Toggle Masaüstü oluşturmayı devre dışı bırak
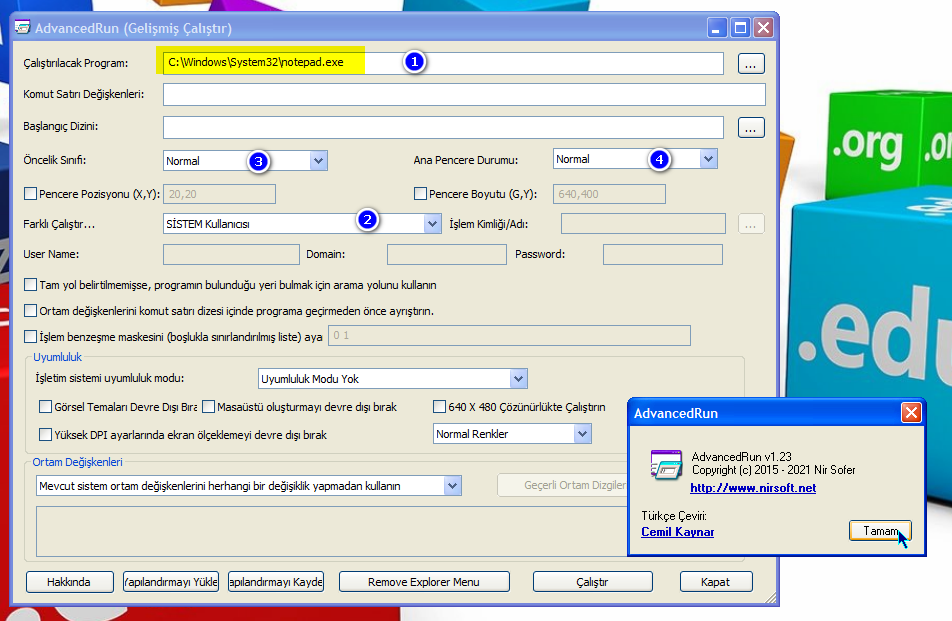The image size is (952, 621). point(208,407)
